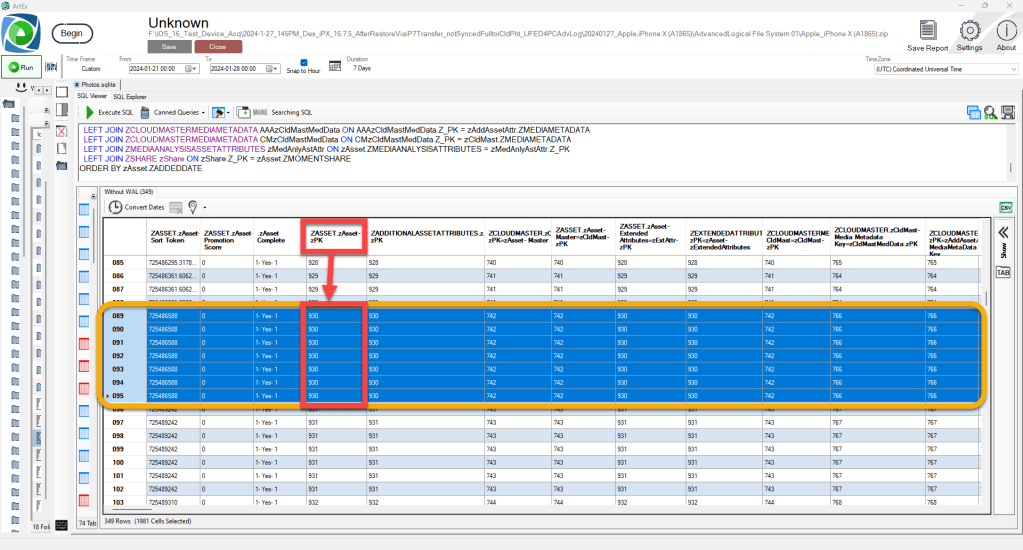Switch to the SQL Explorer tab
The height and width of the screenshot is (550, 1023).
[130, 97]
